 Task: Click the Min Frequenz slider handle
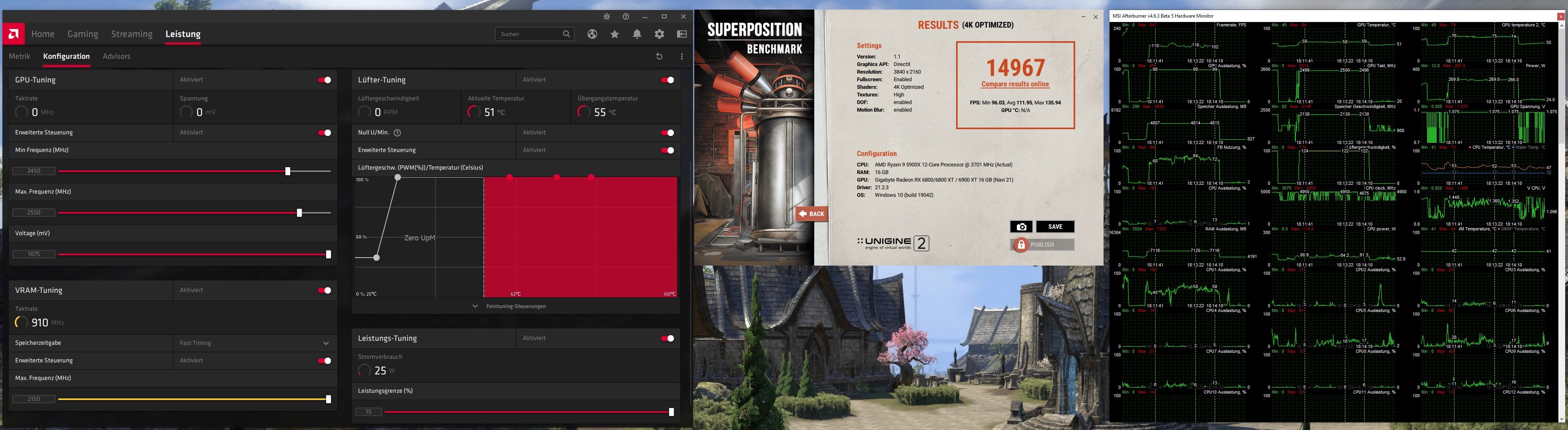288,171
